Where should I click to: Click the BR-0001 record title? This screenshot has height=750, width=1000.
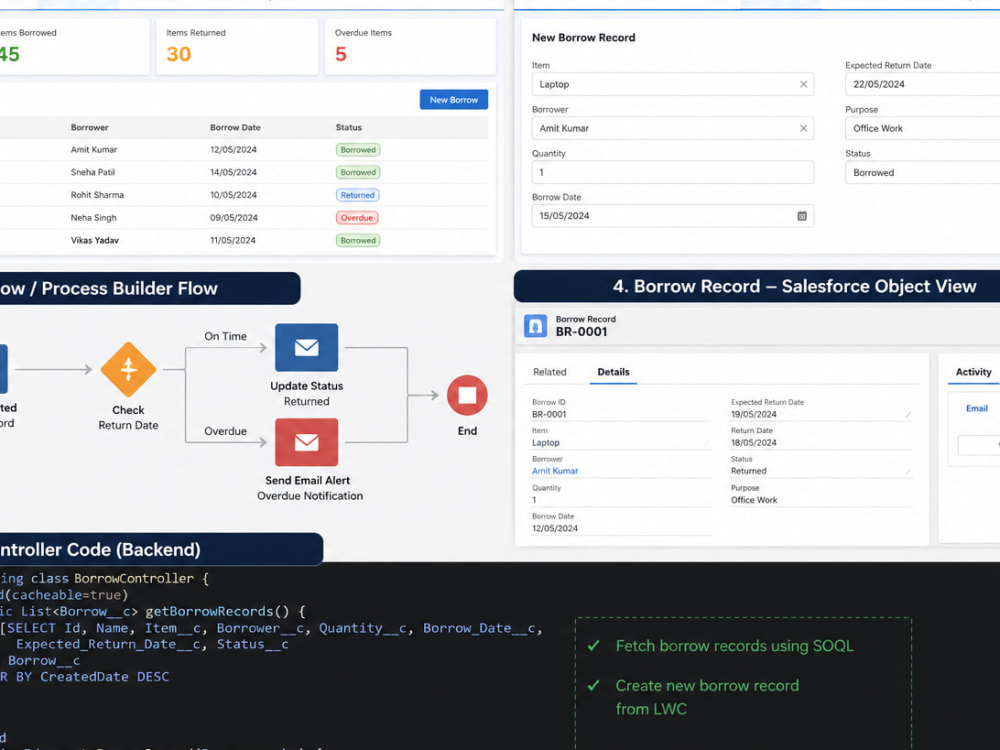tap(581, 332)
